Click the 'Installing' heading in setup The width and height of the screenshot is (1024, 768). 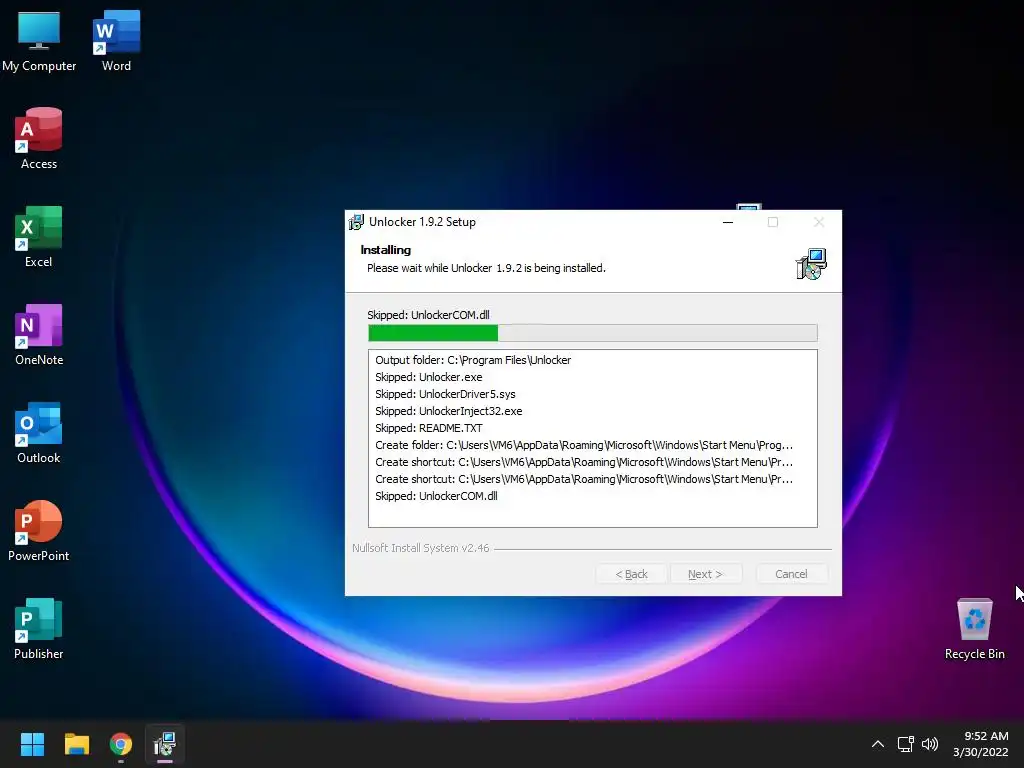(385, 249)
